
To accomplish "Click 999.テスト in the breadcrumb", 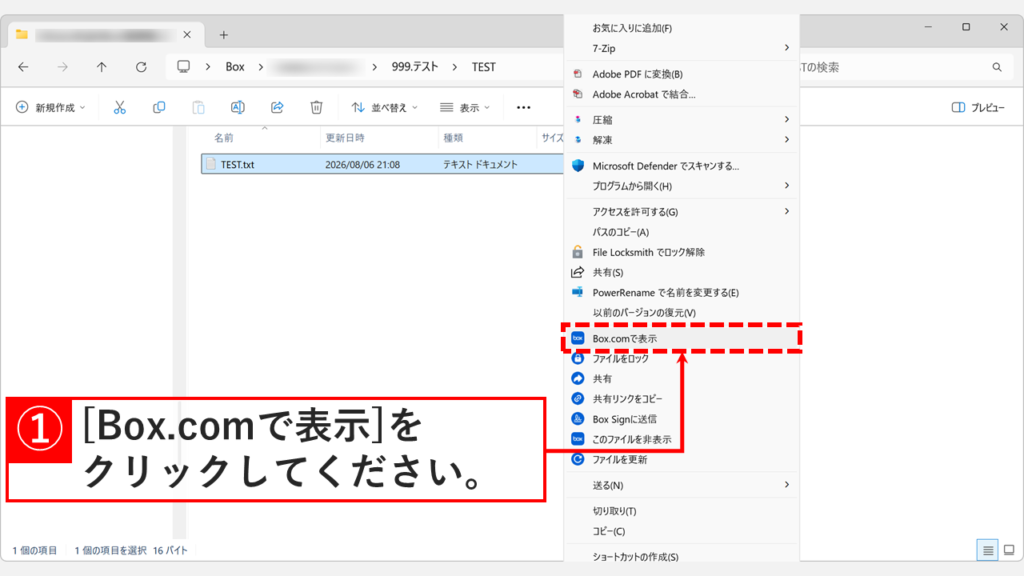I will click(415, 67).
